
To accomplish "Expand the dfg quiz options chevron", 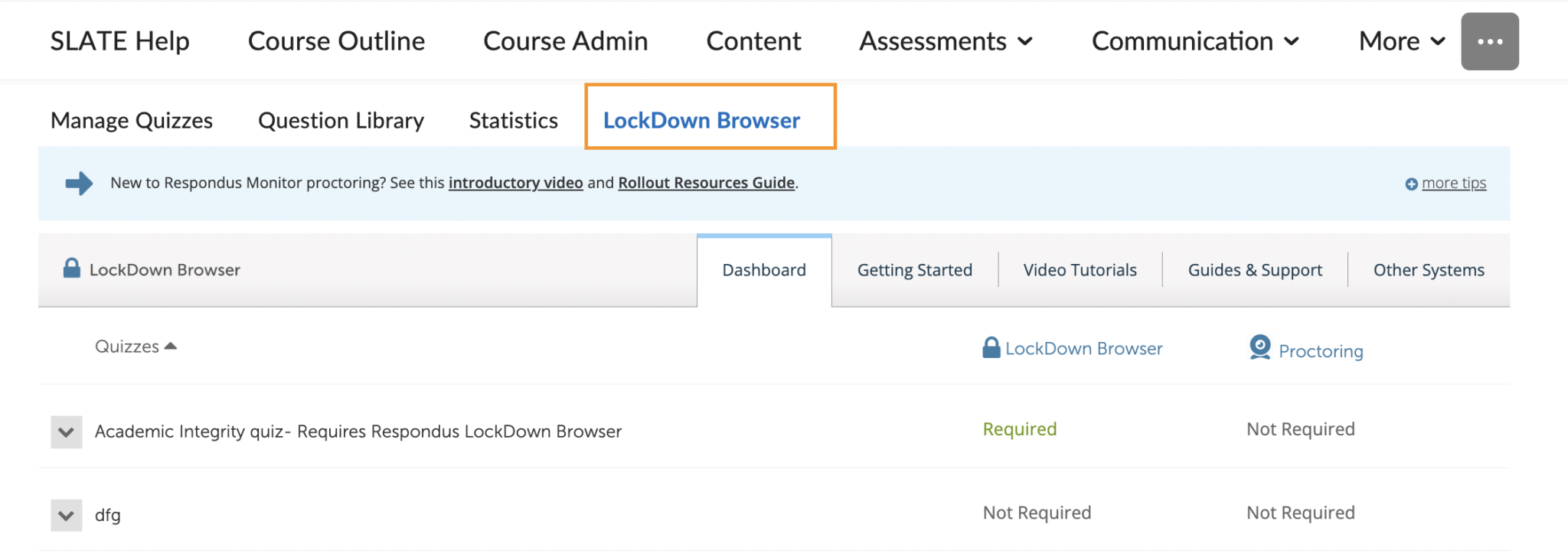I will coord(67,516).
